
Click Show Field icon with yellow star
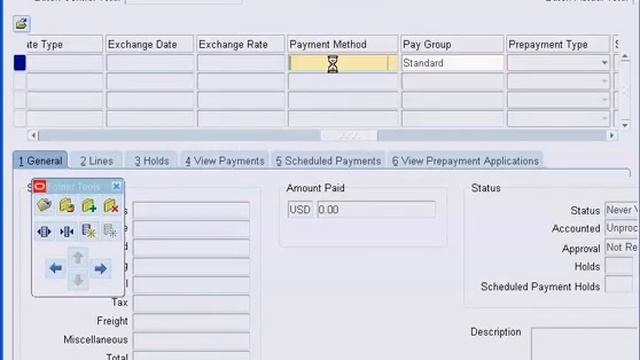click(89, 231)
